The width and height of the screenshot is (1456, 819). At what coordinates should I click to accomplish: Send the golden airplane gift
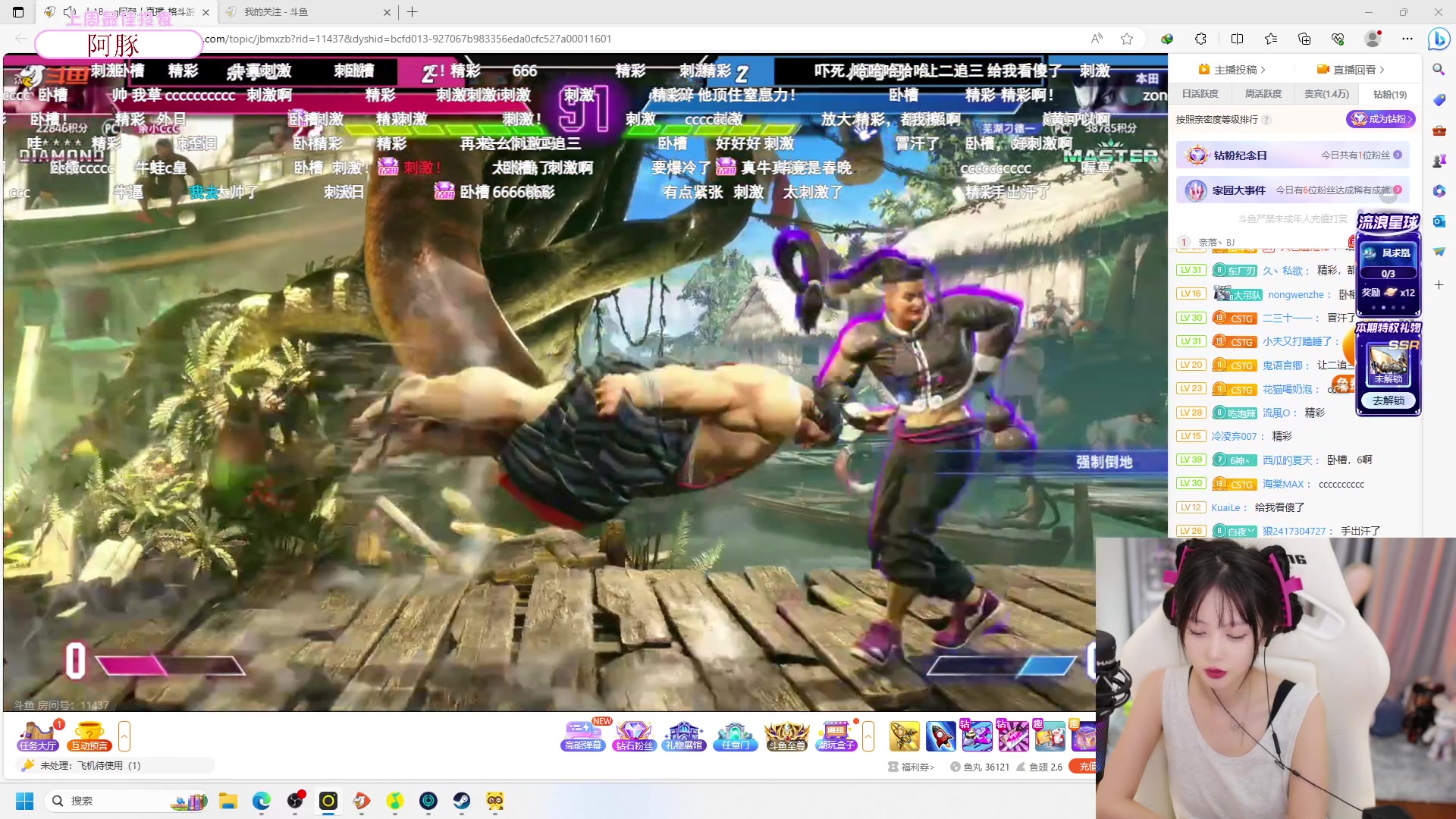tap(904, 736)
